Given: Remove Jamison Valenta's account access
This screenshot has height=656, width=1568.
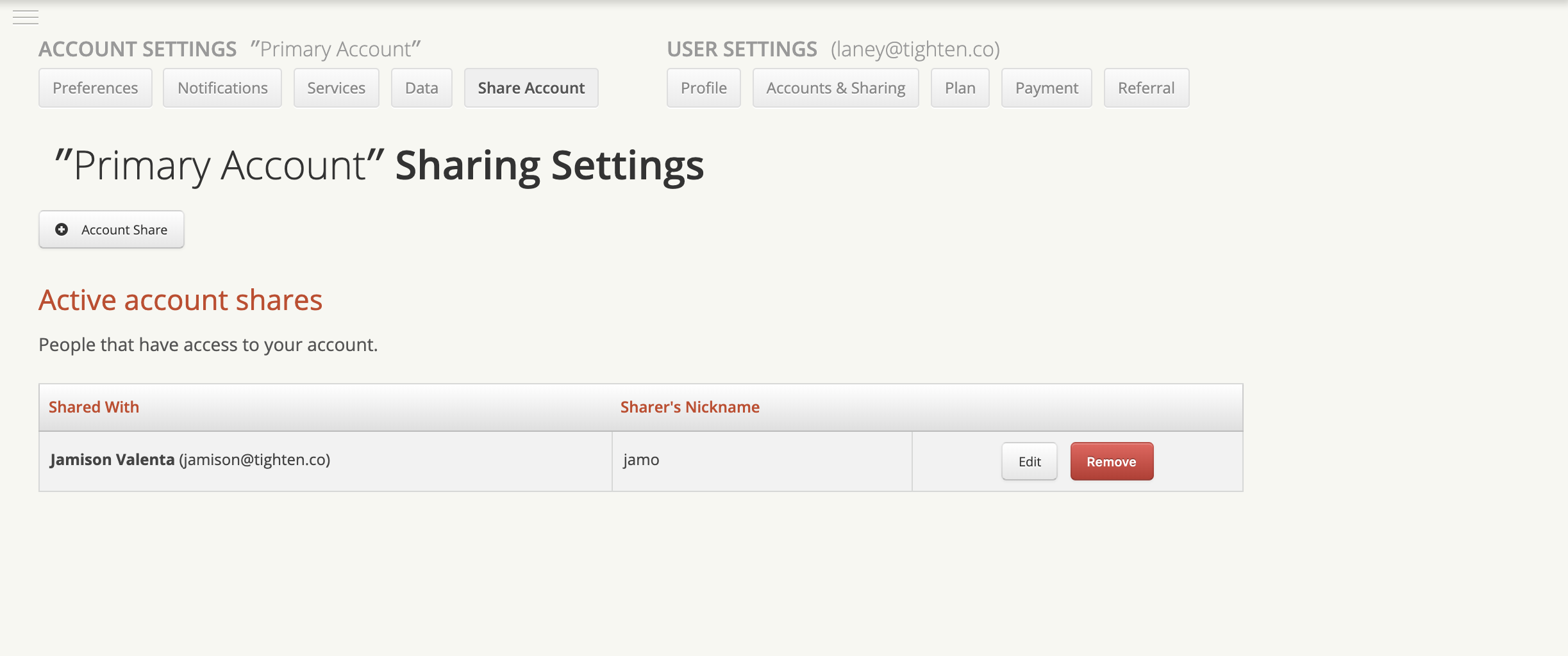Looking at the screenshot, I should 1111,461.
